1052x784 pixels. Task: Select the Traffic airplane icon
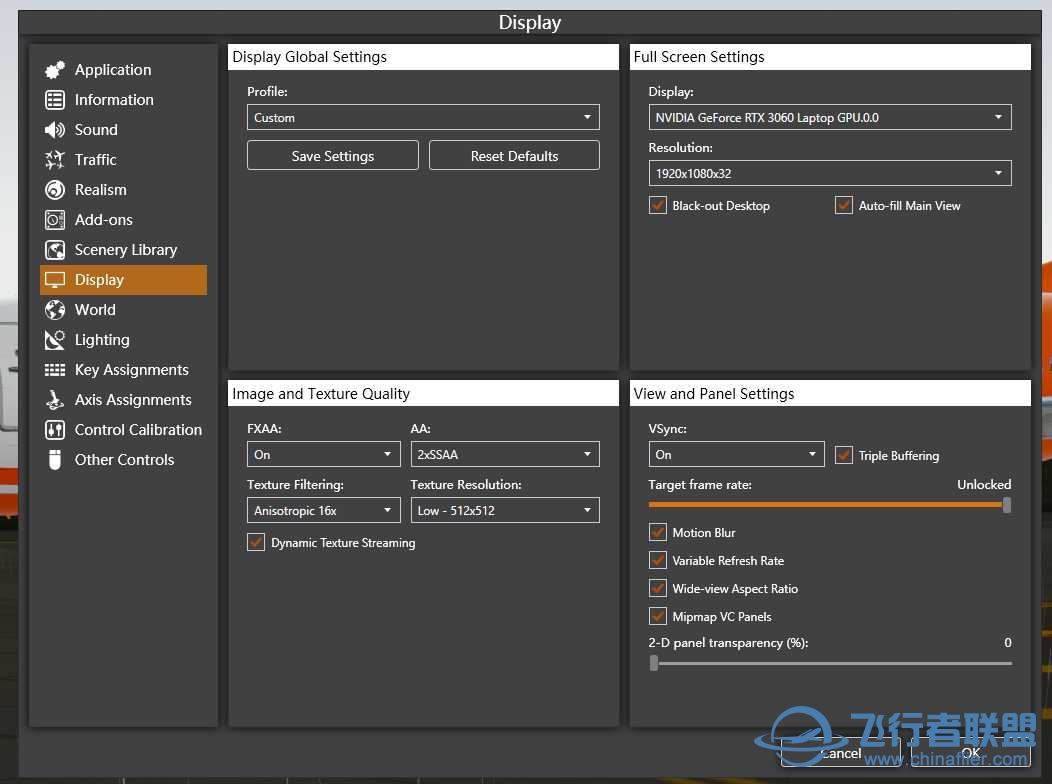[x=55, y=160]
